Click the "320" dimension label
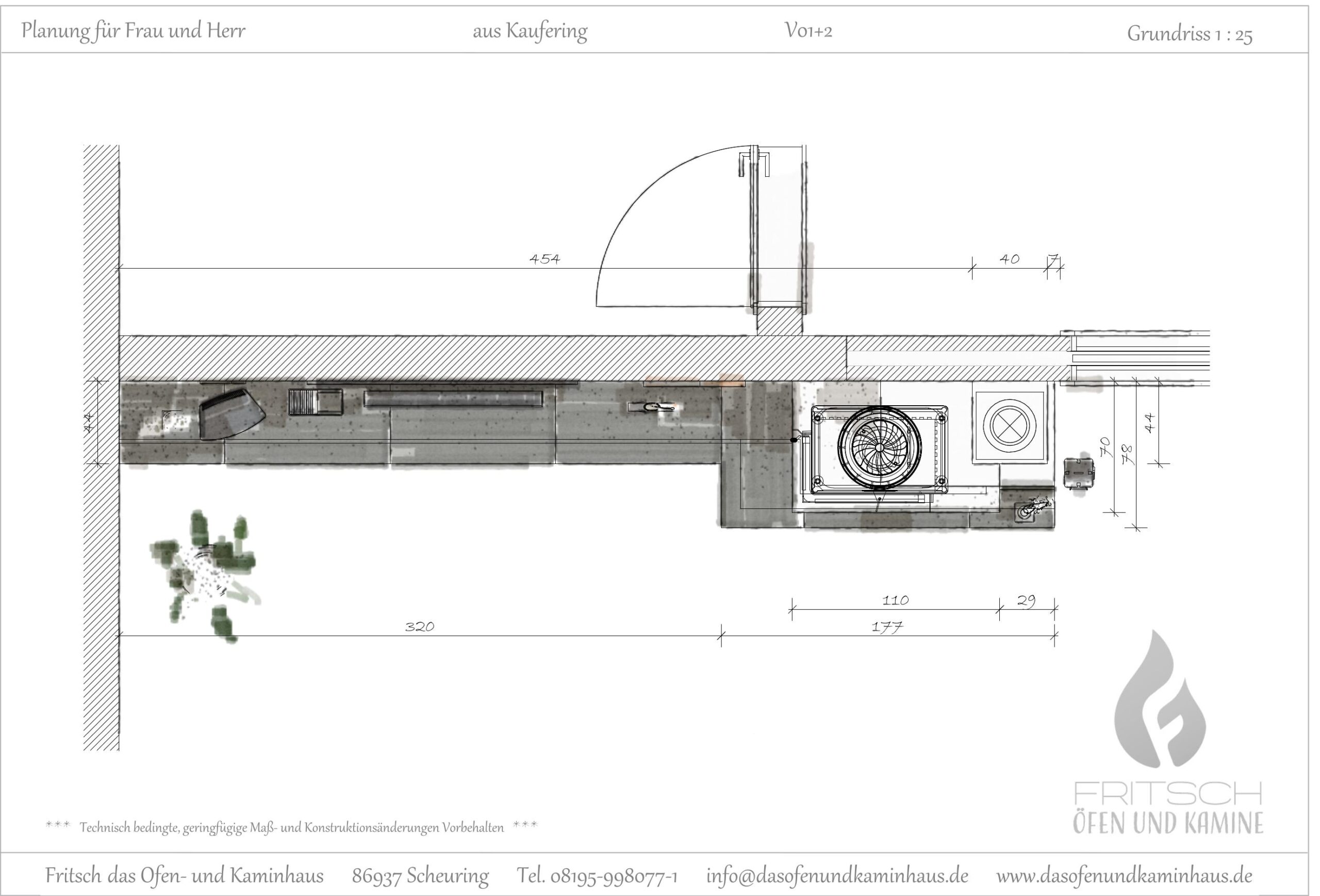This screenshot has height=896, width=1320. click(420, 626)
